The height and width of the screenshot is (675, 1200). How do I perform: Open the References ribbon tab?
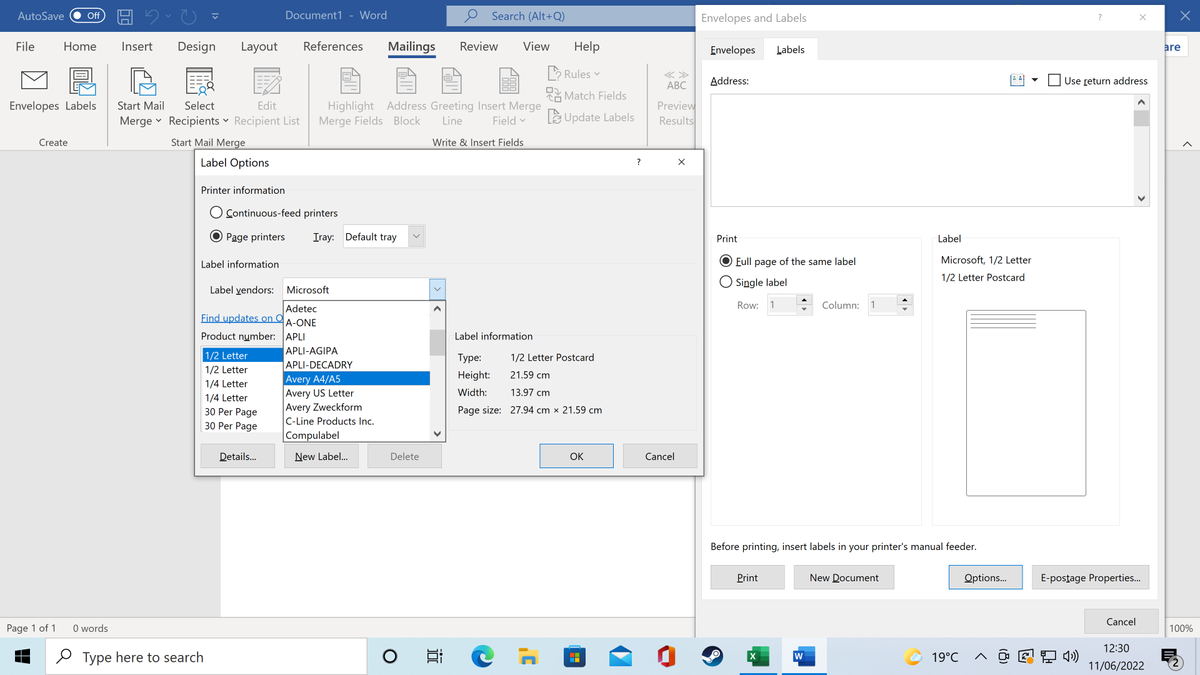tap(333, 46)
